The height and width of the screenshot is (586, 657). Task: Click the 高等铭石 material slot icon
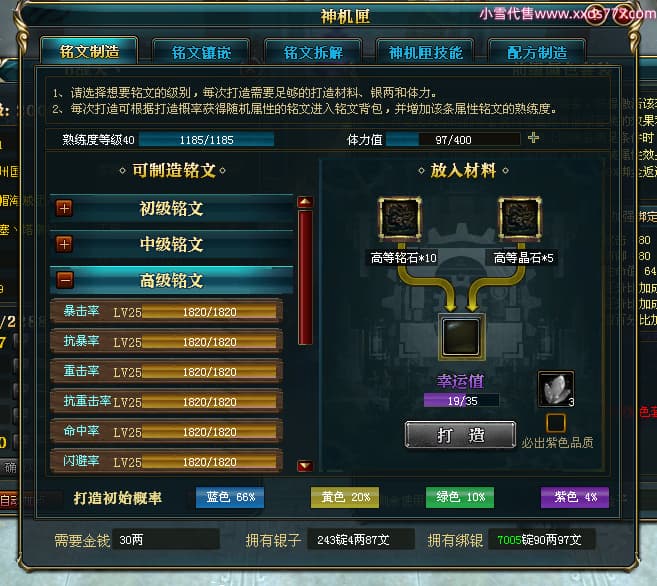400,219
